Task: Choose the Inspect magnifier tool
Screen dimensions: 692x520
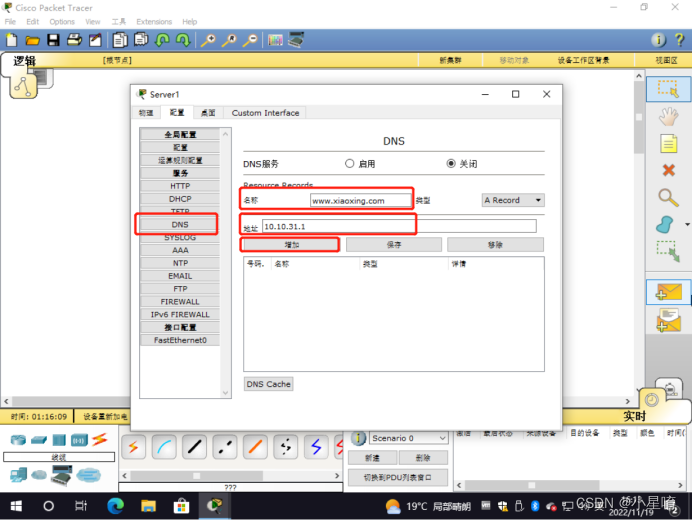Action: [x=668, y=197]
